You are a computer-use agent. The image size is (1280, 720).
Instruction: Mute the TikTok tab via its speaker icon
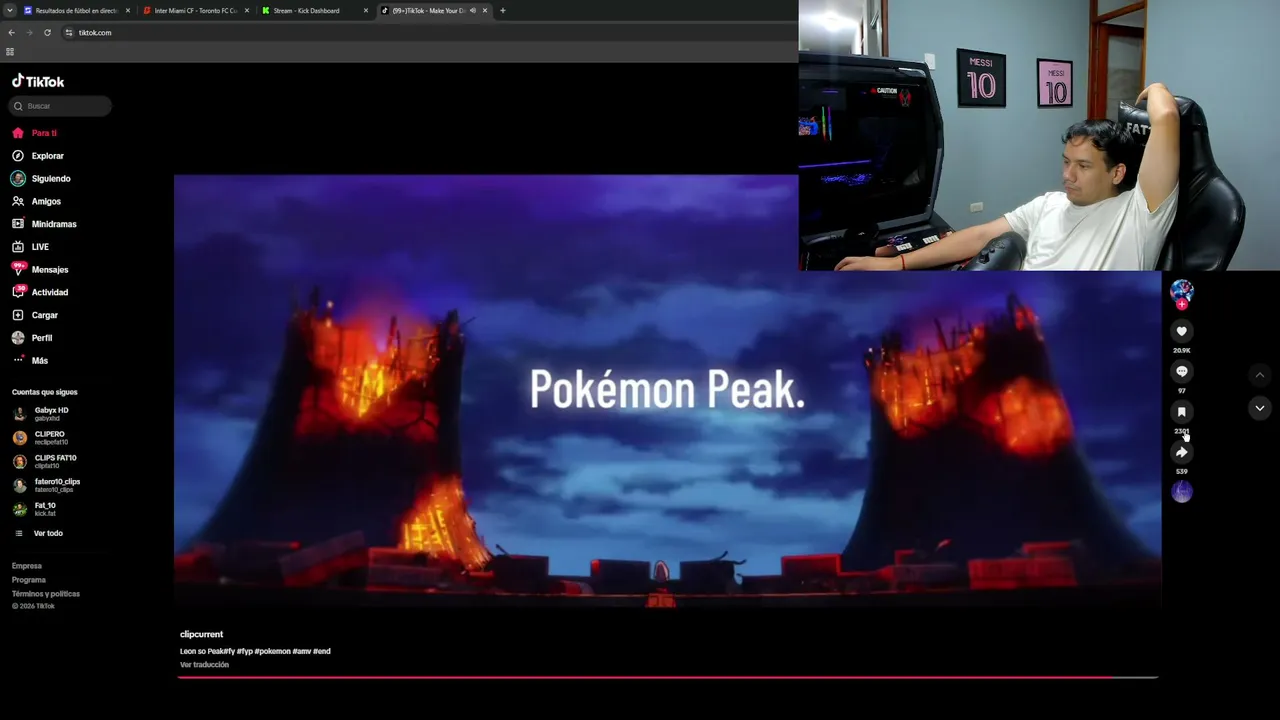(x=473, y=11)
